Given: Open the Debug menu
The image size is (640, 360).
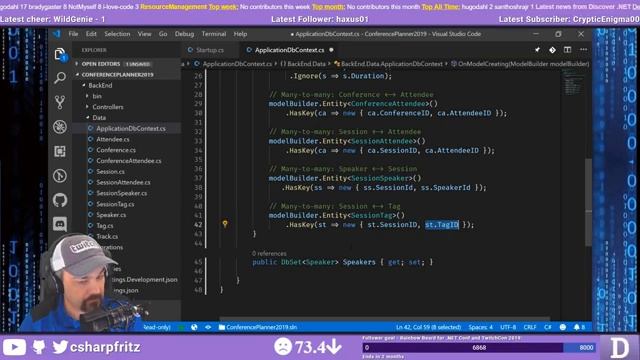Looking at the screenshot, I should click(184, 34).
